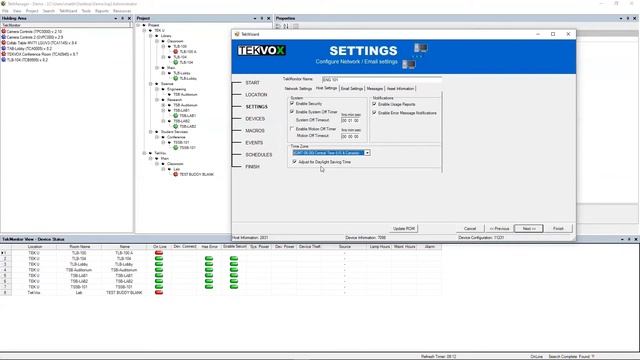
Task: Open the Tools menu
Action: [x=86, y=11]
